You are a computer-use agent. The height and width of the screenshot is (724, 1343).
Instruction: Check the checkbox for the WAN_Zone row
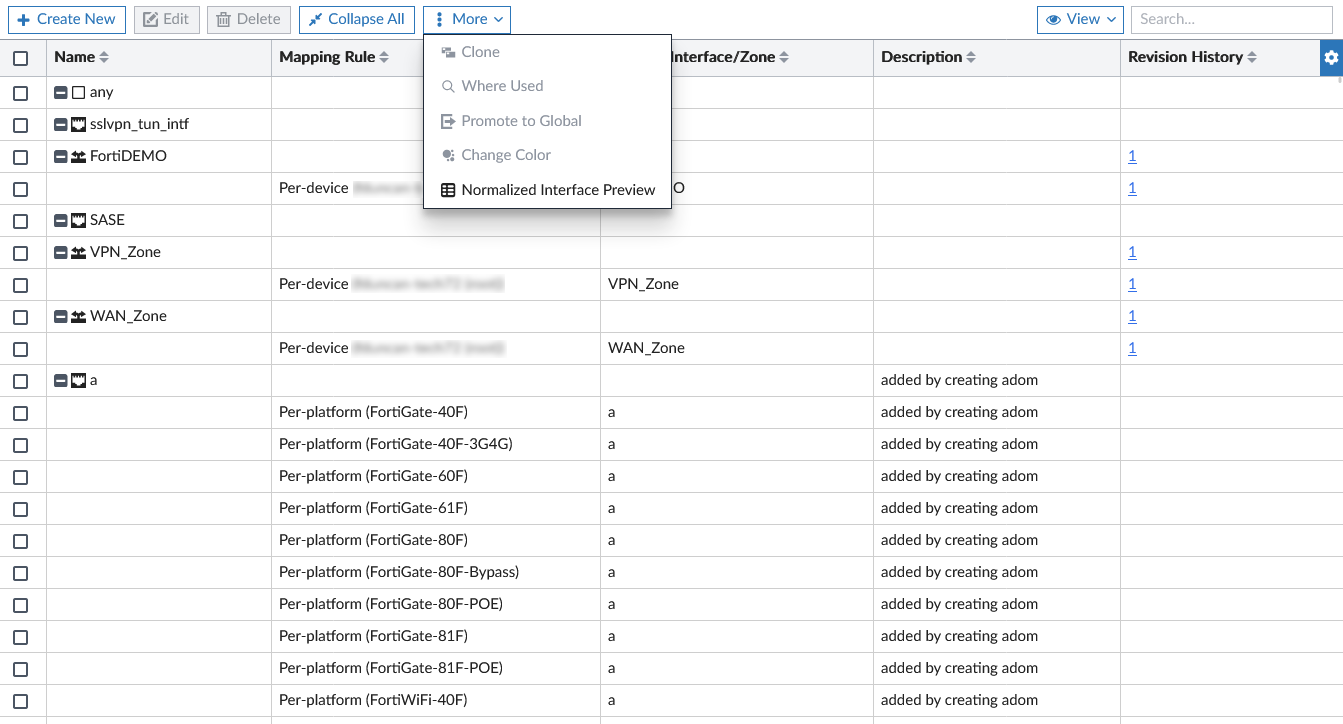(21, 316)
